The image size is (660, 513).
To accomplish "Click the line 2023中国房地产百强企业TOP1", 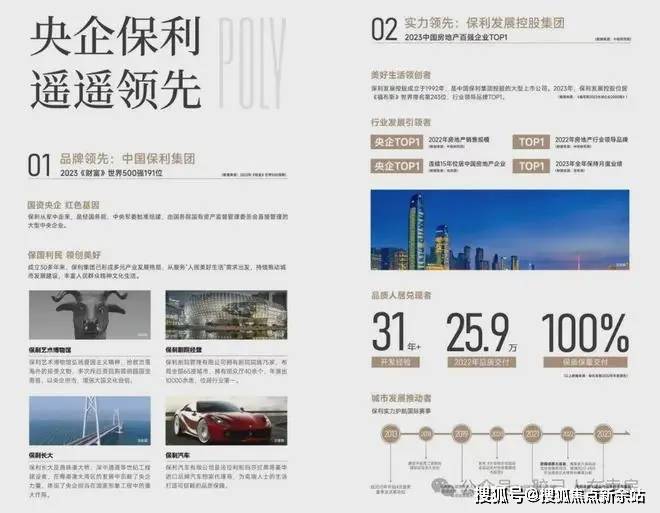I will coord(456,37).
